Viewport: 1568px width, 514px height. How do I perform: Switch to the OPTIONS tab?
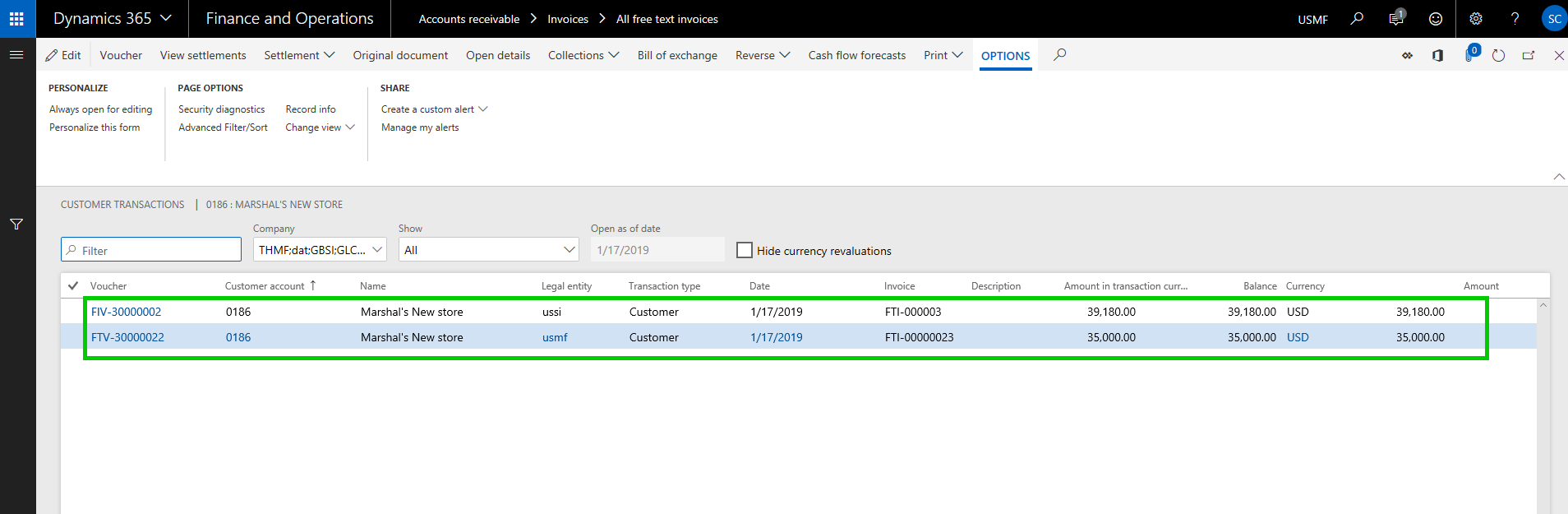[1005, 56]
